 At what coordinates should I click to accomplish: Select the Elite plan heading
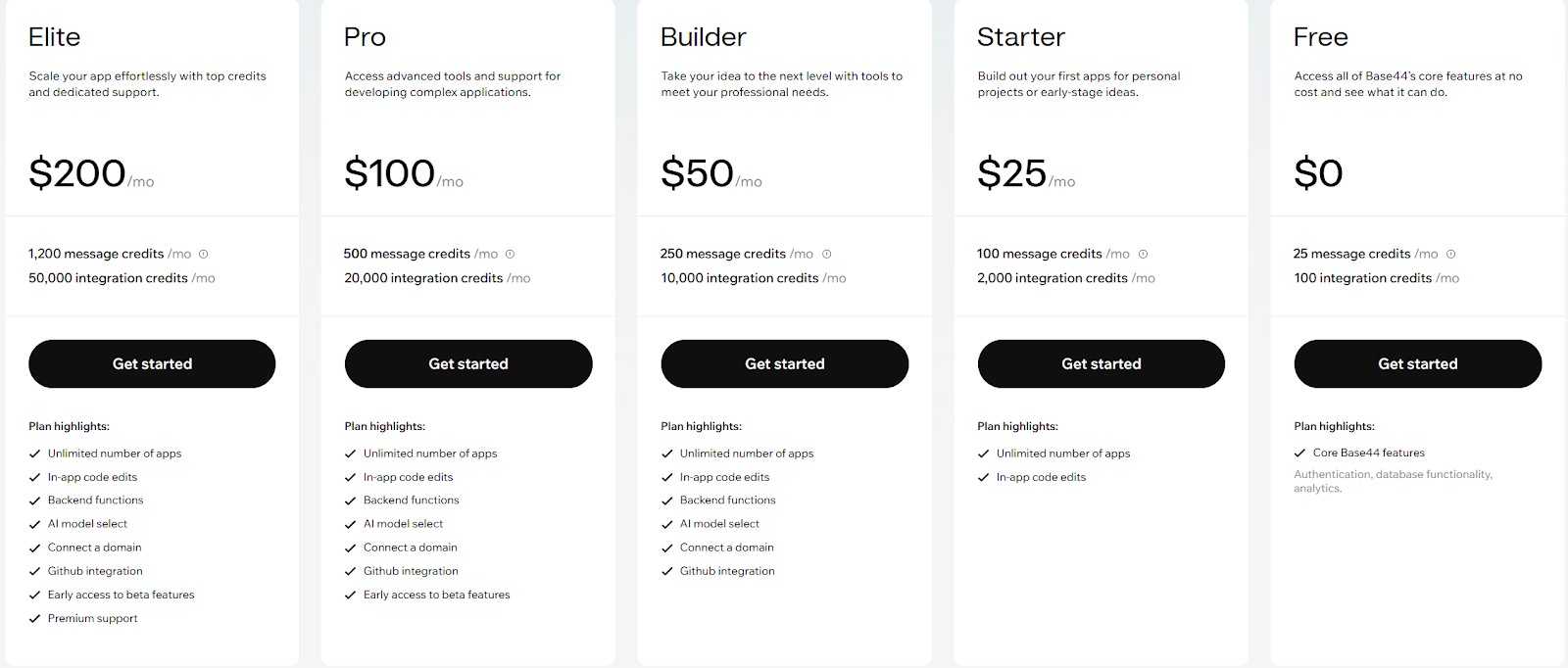[x=54, y=36]
